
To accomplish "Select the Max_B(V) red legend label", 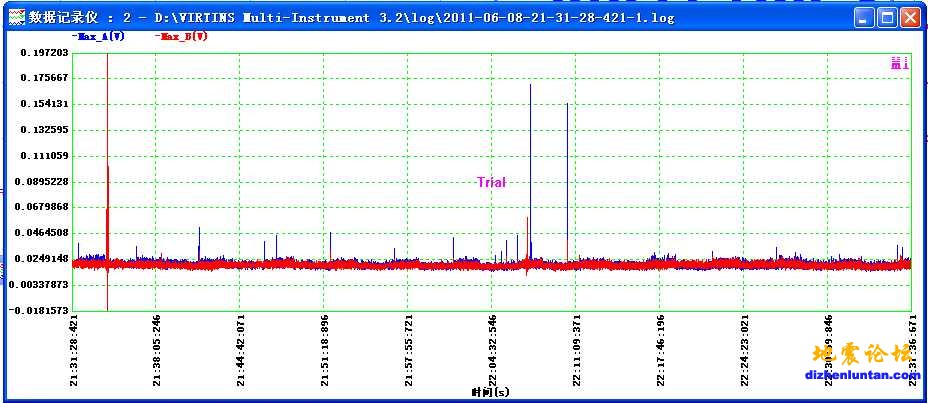I will [181, 36].
